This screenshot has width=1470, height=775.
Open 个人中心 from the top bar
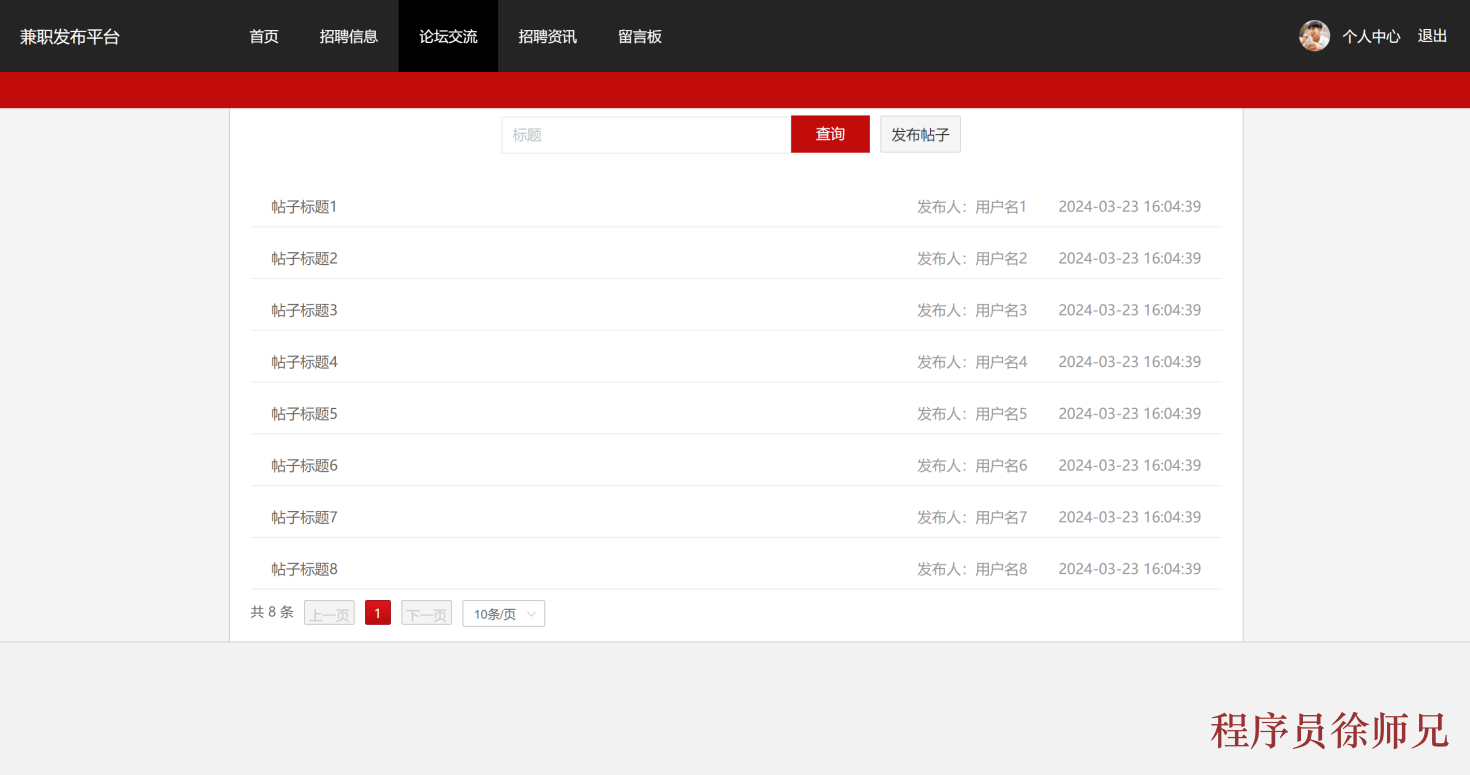pos(1371,36)
